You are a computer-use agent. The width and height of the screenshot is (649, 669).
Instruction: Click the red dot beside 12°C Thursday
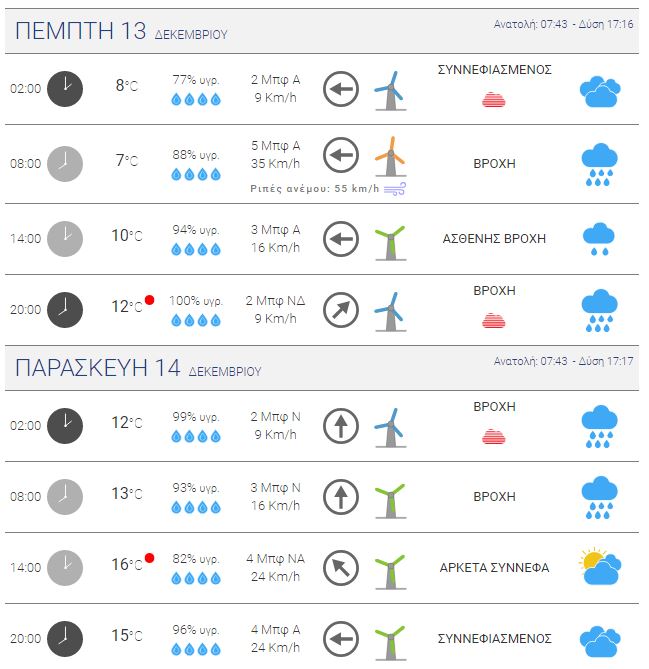149,300
